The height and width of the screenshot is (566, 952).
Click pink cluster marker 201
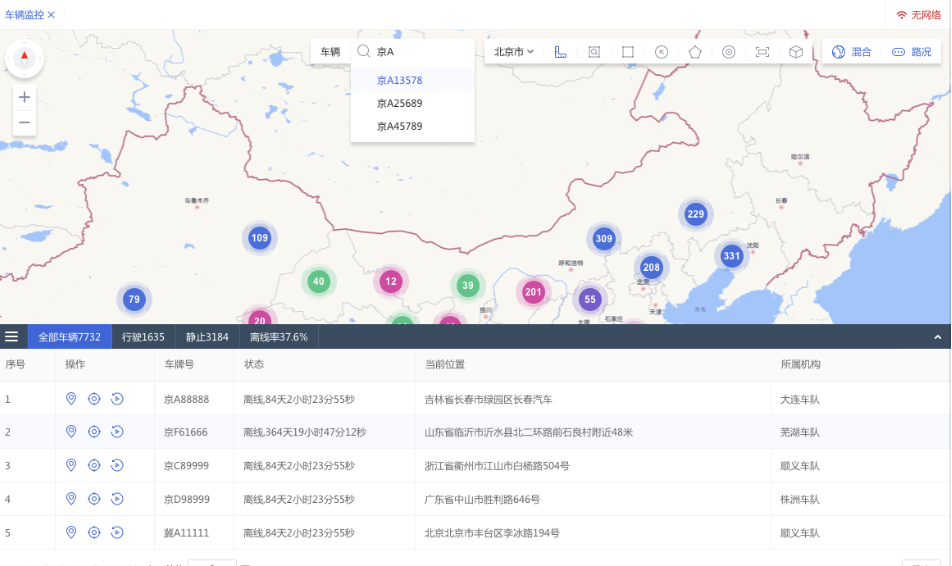click(533, 292)
